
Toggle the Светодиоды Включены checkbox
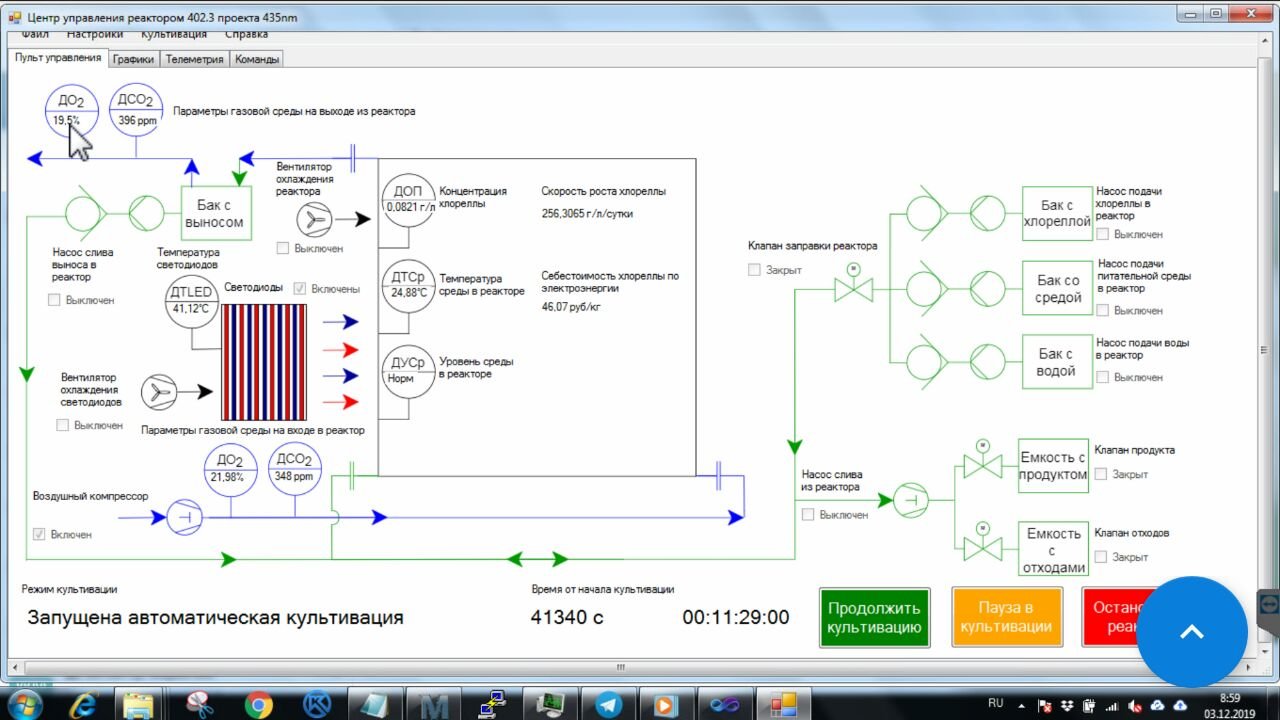300,288
